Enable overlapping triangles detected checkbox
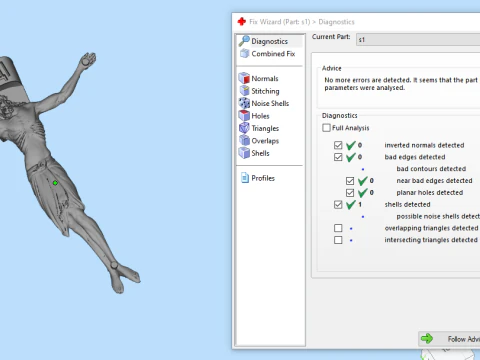 [338, 228]
